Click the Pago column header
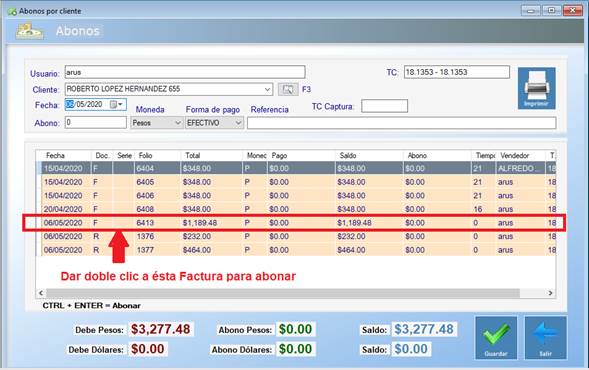This screenshot has height=370, width=589. 279,156
